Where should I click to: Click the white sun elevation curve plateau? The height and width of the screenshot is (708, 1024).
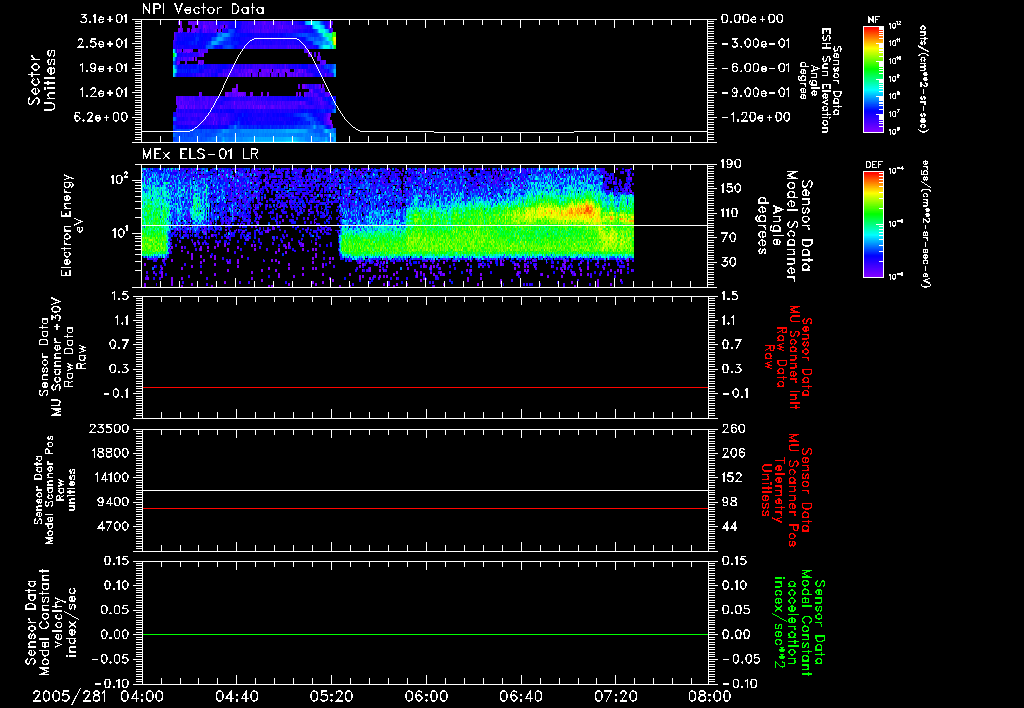coord(276,39)
